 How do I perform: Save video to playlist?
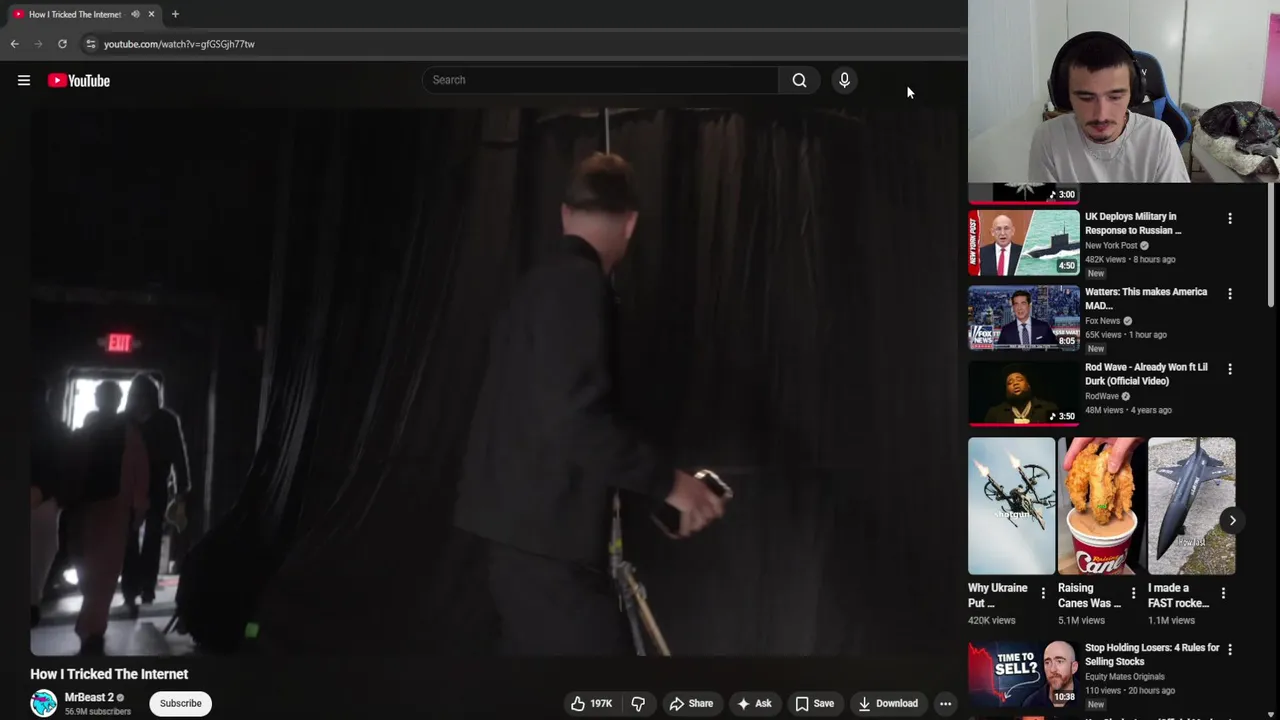coord(814,703)
